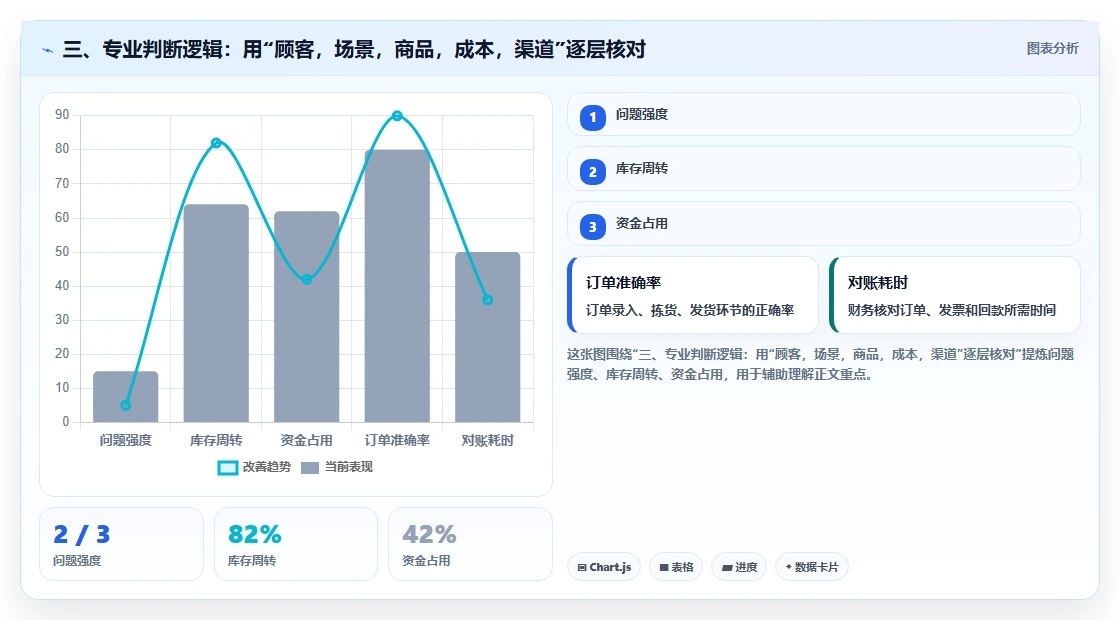Open the 资金占用 list item
The height and width of the screenshot is (620, 1120).
824,224
